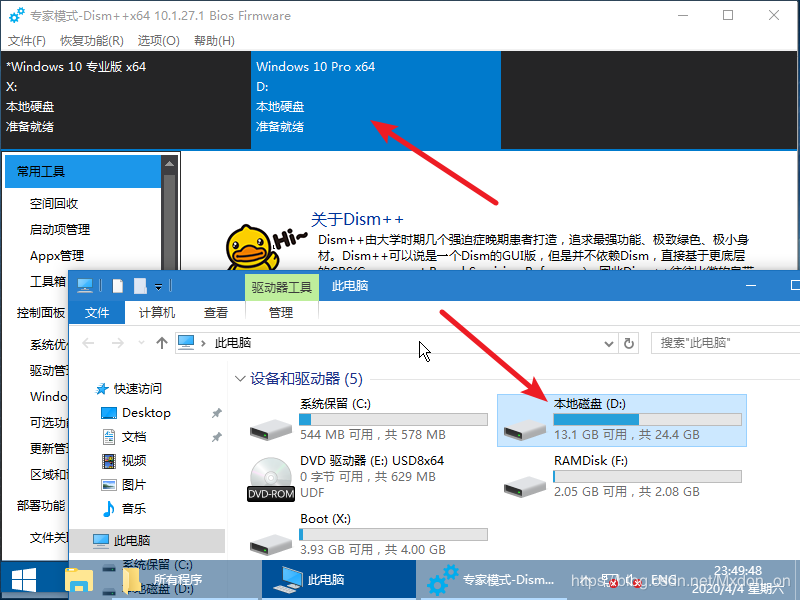Screen dimensions: 800x600
Task: Click the New Folder icon on quick access toolbar
Action: [140, 285]
